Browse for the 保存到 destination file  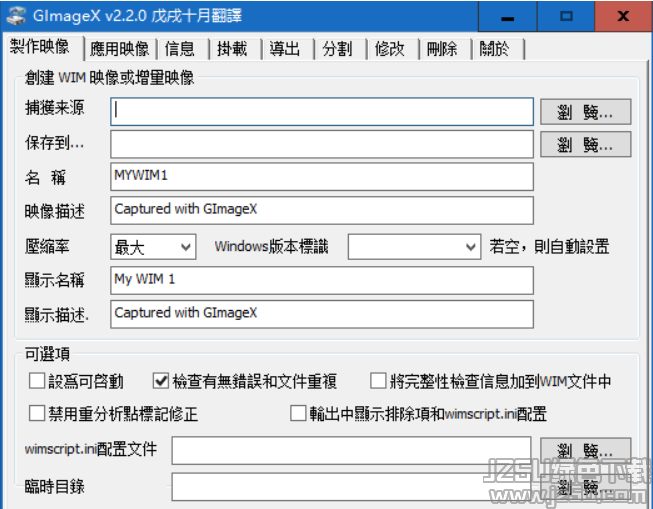click(586, 145)
